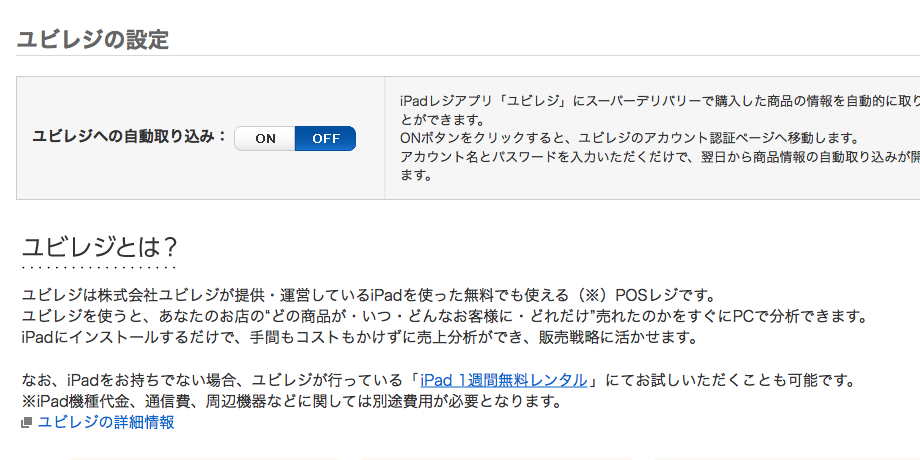Click the text とができます in the description
This screenshot has width=920, height=460.
pos(442,120)
